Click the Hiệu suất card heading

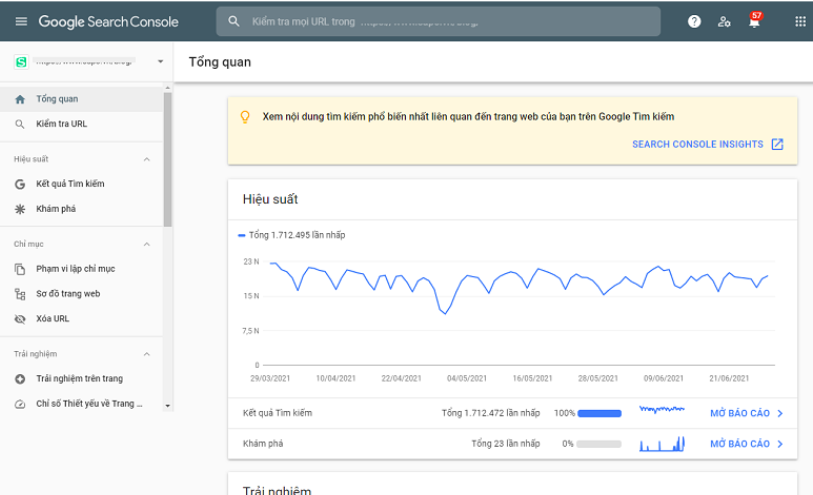coord(270,200)
